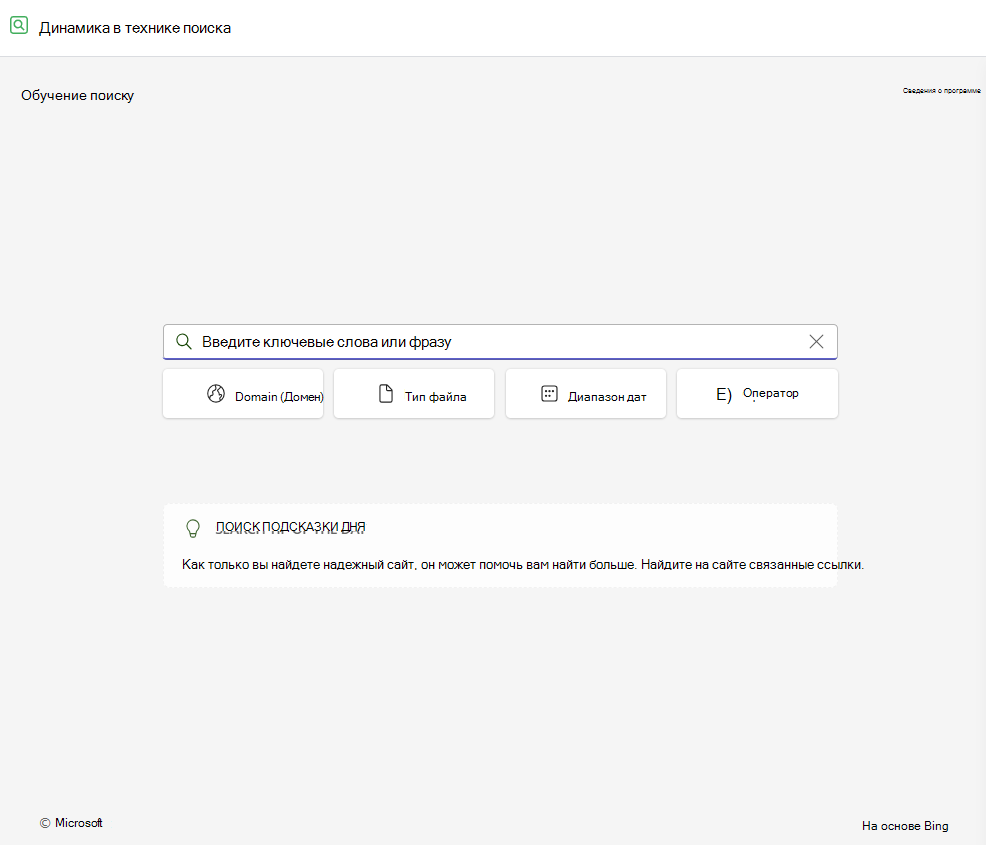The image size is (986, 845).
Task: Click the Microsoft copyright text
Action: point(71,823)
